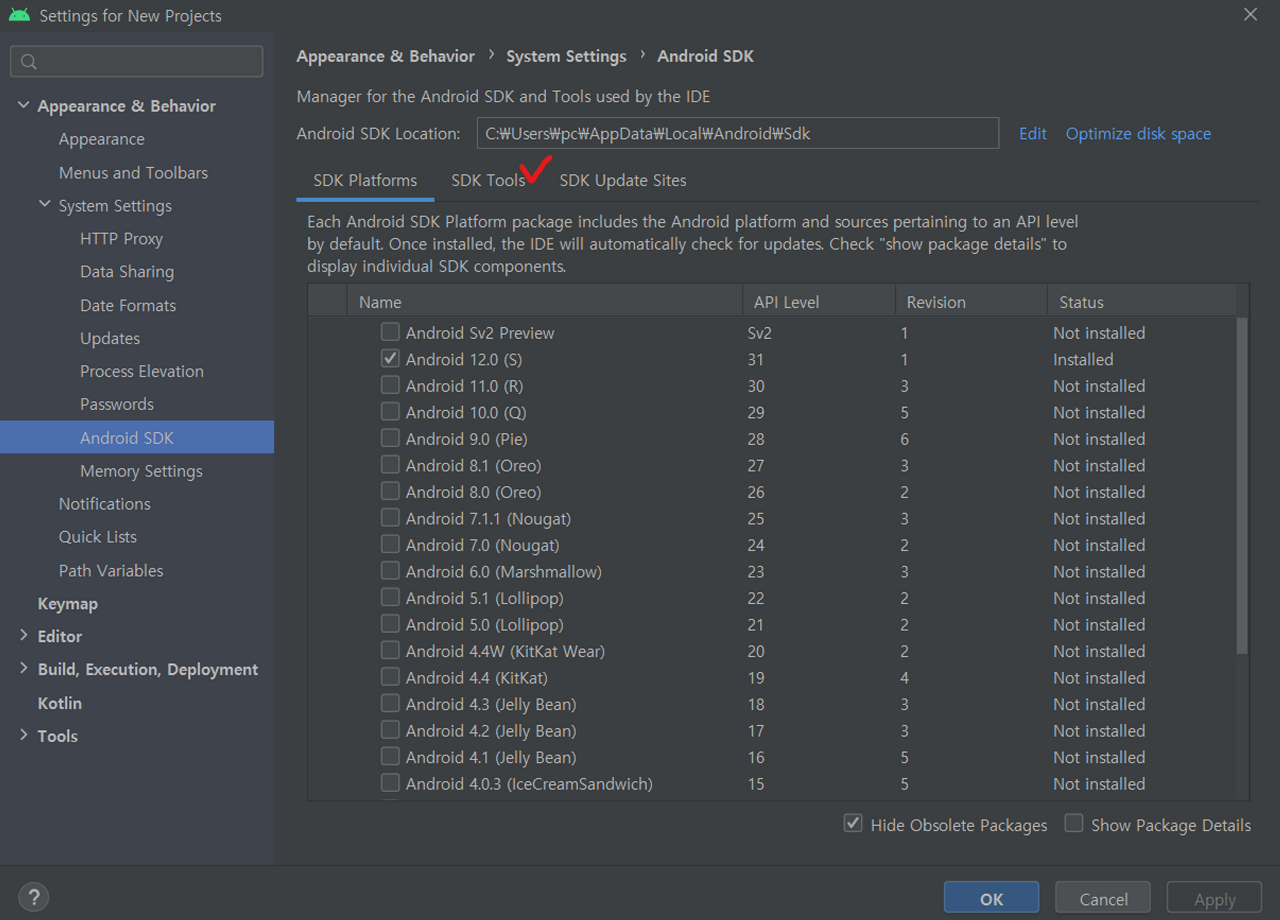1280x920 pixels.
Task: Open Data Sharing settings
Action: [x=127, y=271]
